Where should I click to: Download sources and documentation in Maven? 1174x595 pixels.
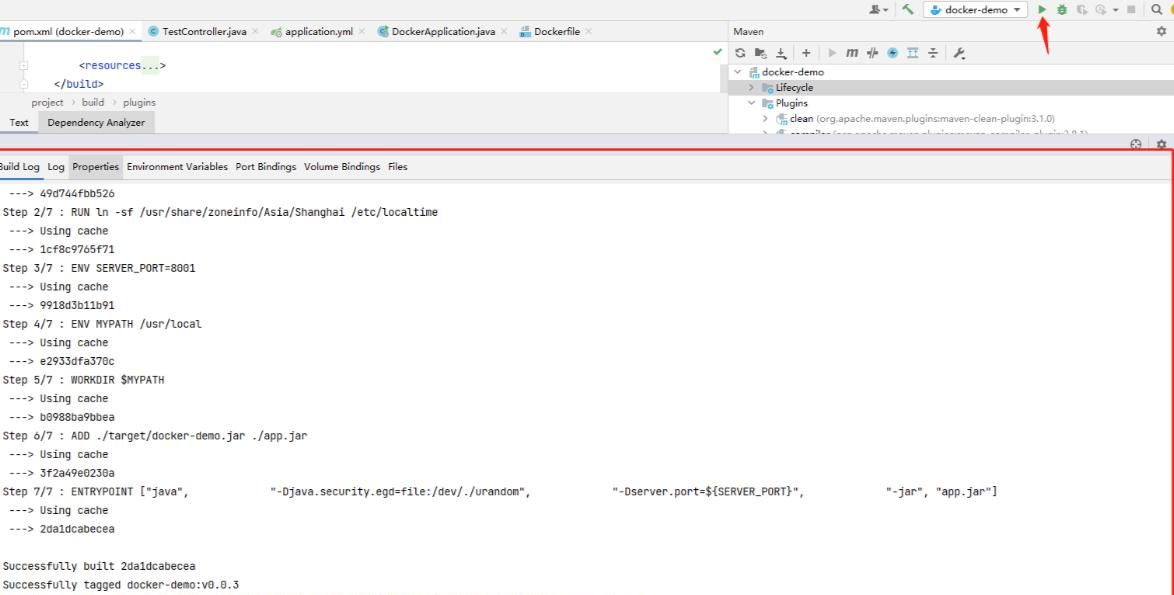point(781,53)
